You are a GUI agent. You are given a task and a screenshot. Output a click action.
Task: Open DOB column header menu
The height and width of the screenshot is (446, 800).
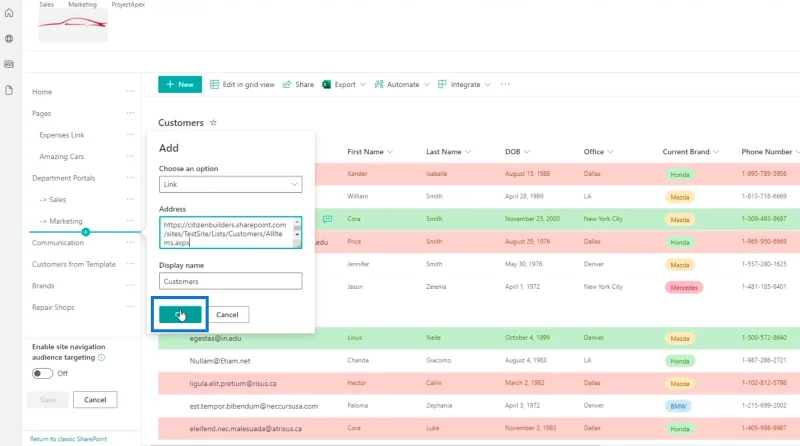click(517, 152)
